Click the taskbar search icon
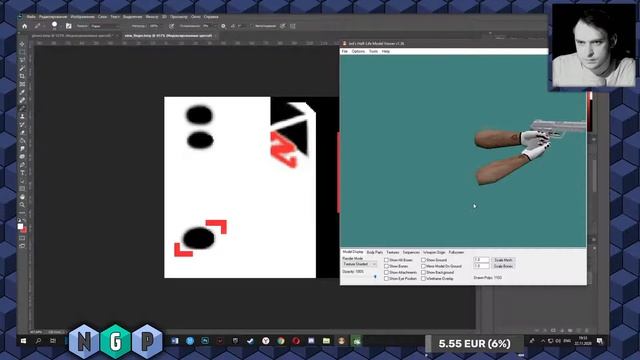The height and width of the screenshot is (360, 640). pos(38,341)
